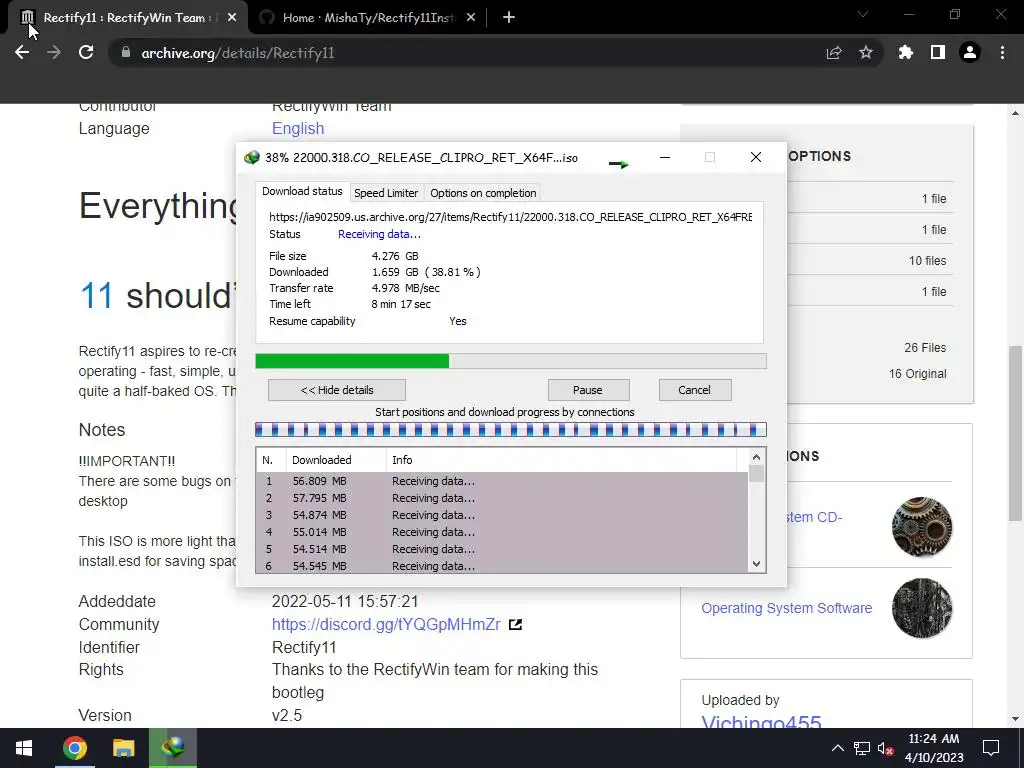Select the Download status tab
The width and height of the screenshot is (1024, 768).
click(x=302, y=191)
